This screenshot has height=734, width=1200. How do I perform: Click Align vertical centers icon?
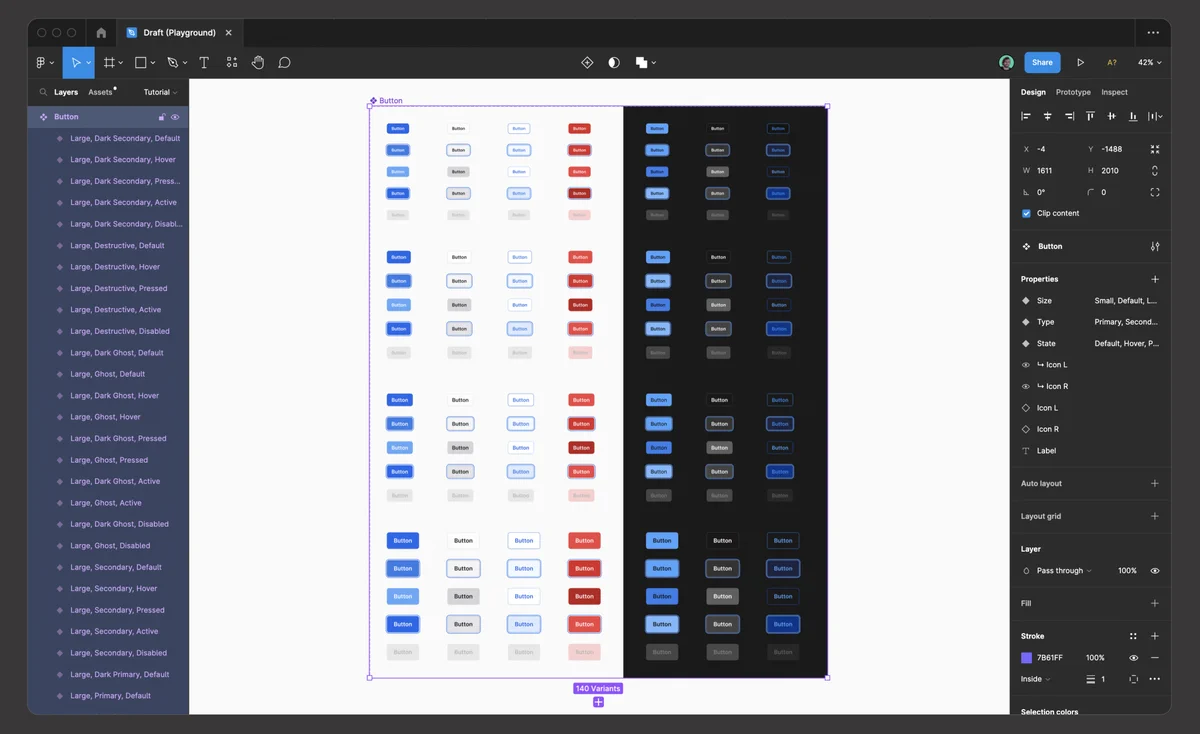1112,116
